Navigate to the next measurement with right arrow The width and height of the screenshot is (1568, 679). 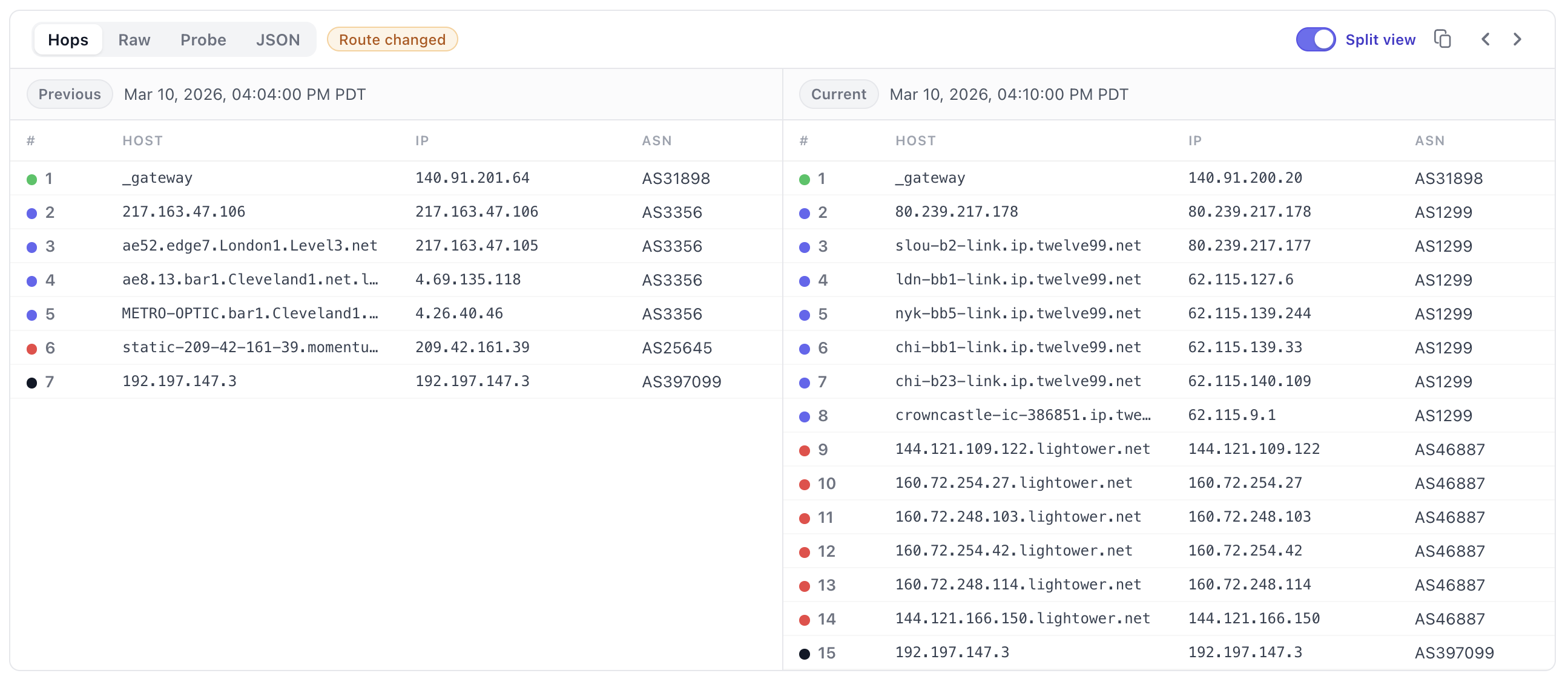tap(1517, 39)
